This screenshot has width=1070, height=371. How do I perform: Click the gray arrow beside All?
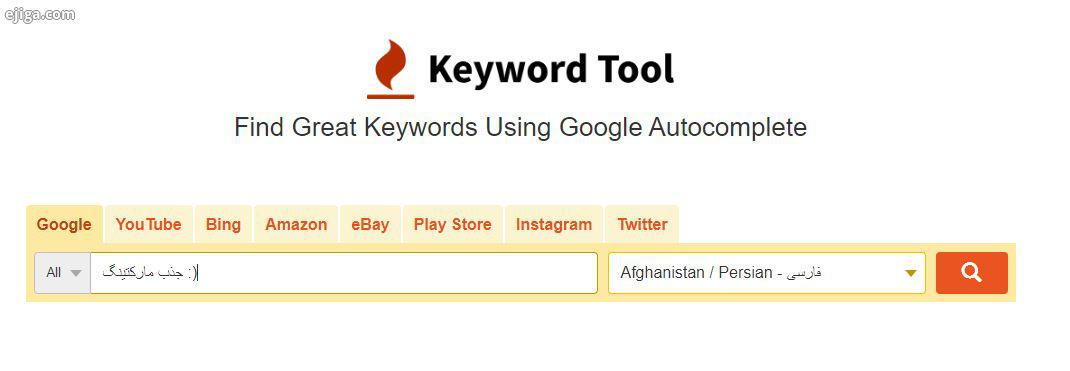[x=76, y=273]
